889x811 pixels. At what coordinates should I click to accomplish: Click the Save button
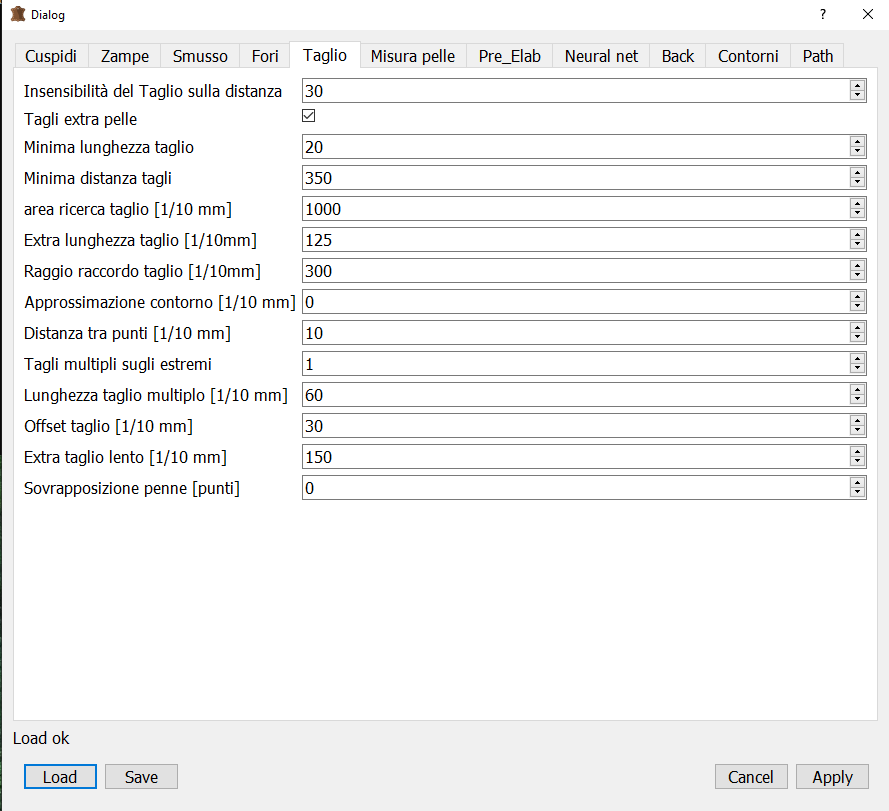click(141, 777)
